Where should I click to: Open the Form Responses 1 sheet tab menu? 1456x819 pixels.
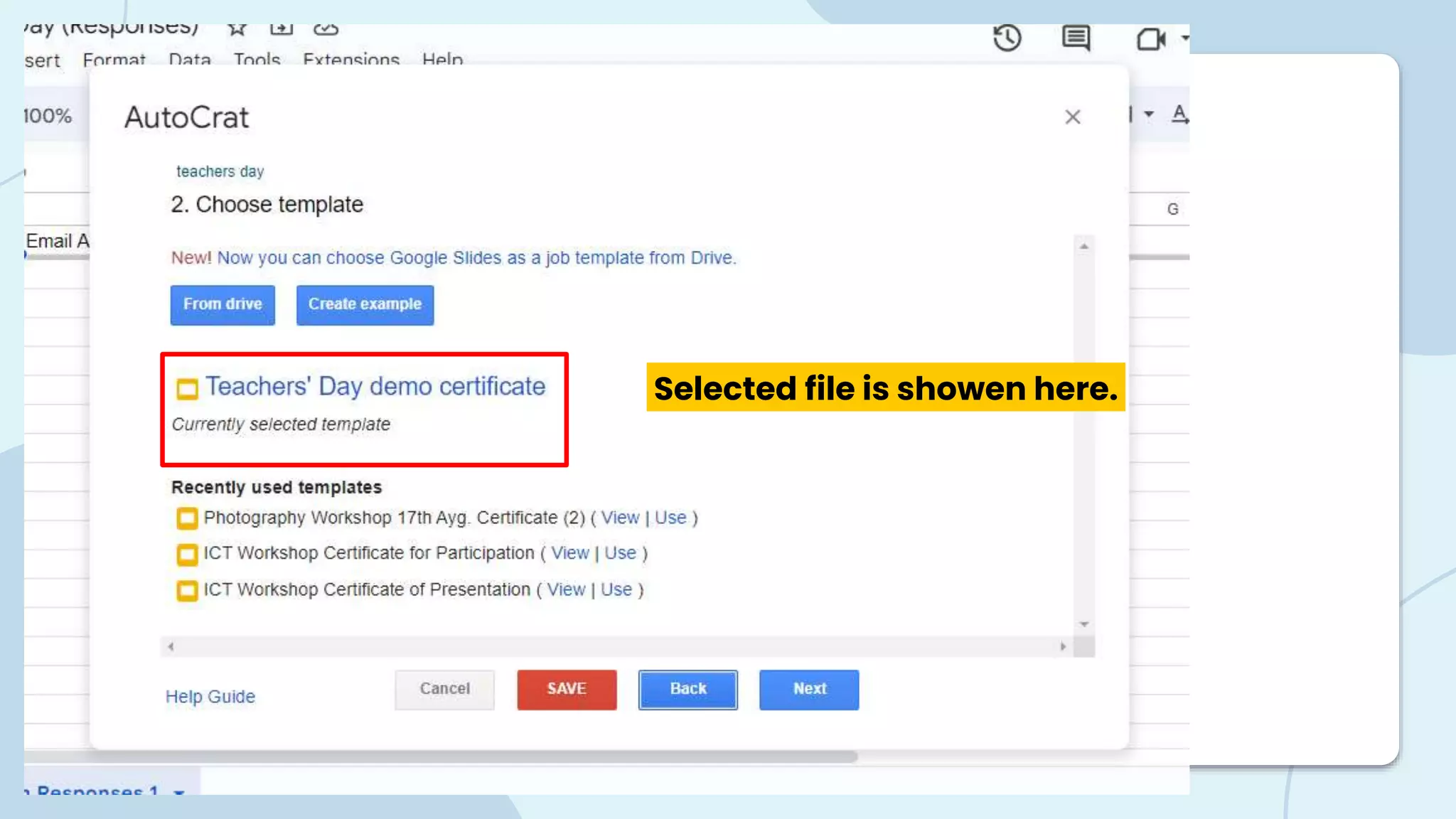(178, 791)
